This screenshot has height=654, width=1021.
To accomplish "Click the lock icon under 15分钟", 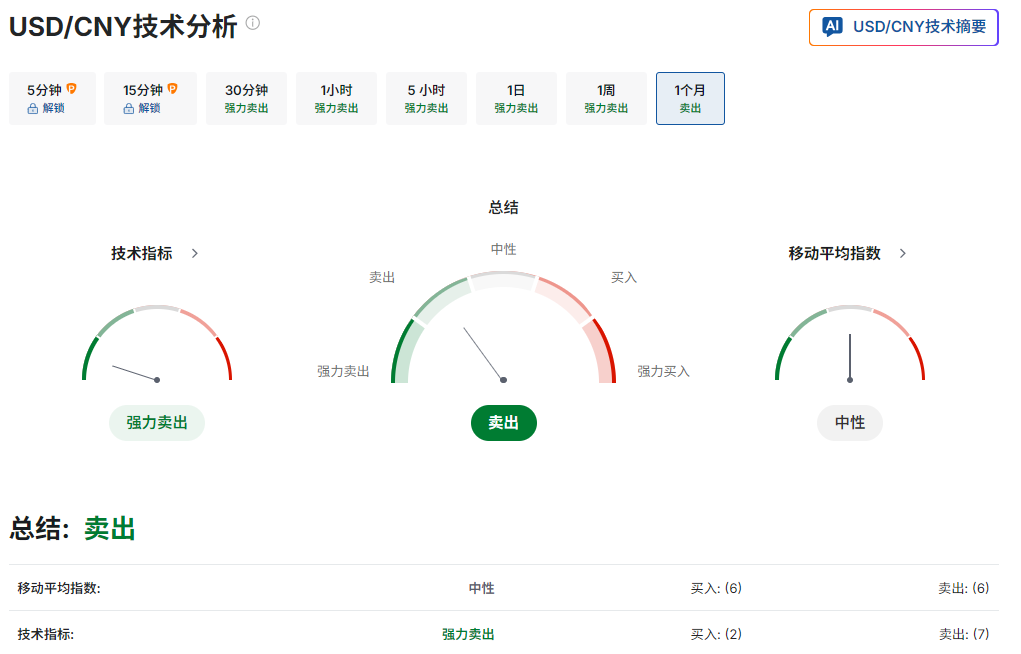I will (129, 108).
